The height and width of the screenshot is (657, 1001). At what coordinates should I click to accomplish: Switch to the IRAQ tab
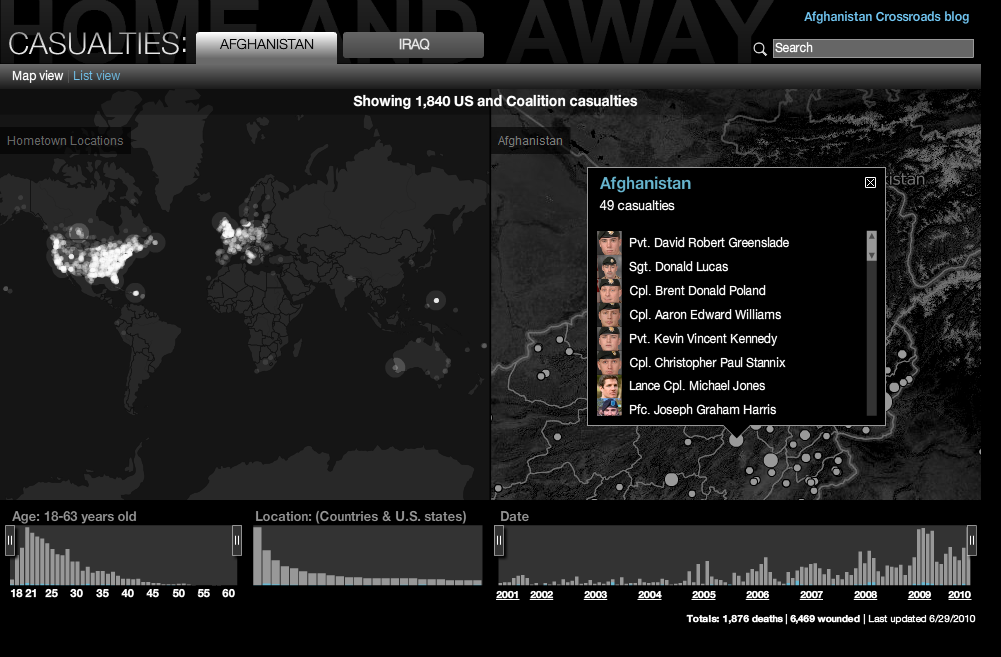pos(413,45)
